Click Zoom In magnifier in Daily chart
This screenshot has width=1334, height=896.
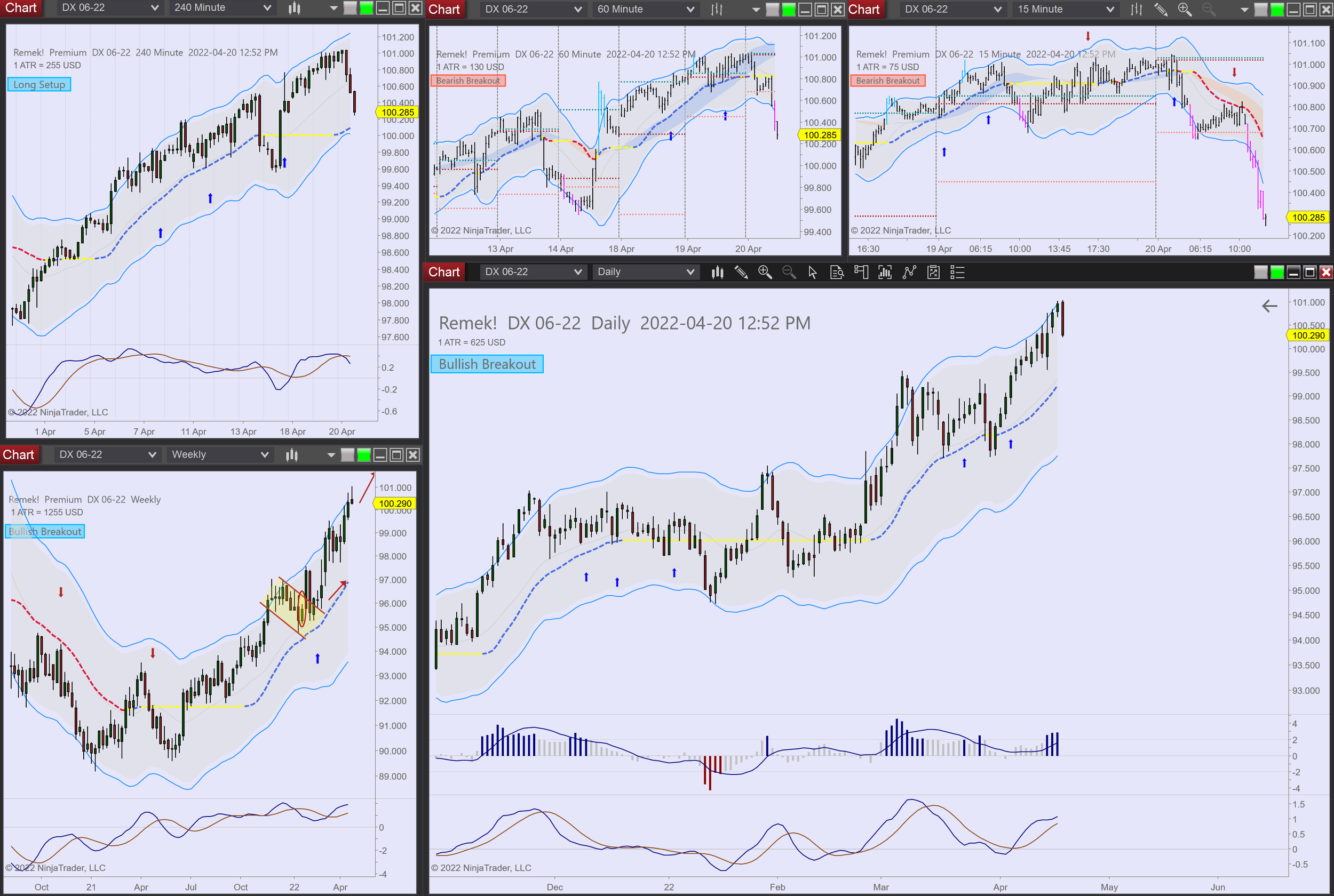[x=765, y=273]
